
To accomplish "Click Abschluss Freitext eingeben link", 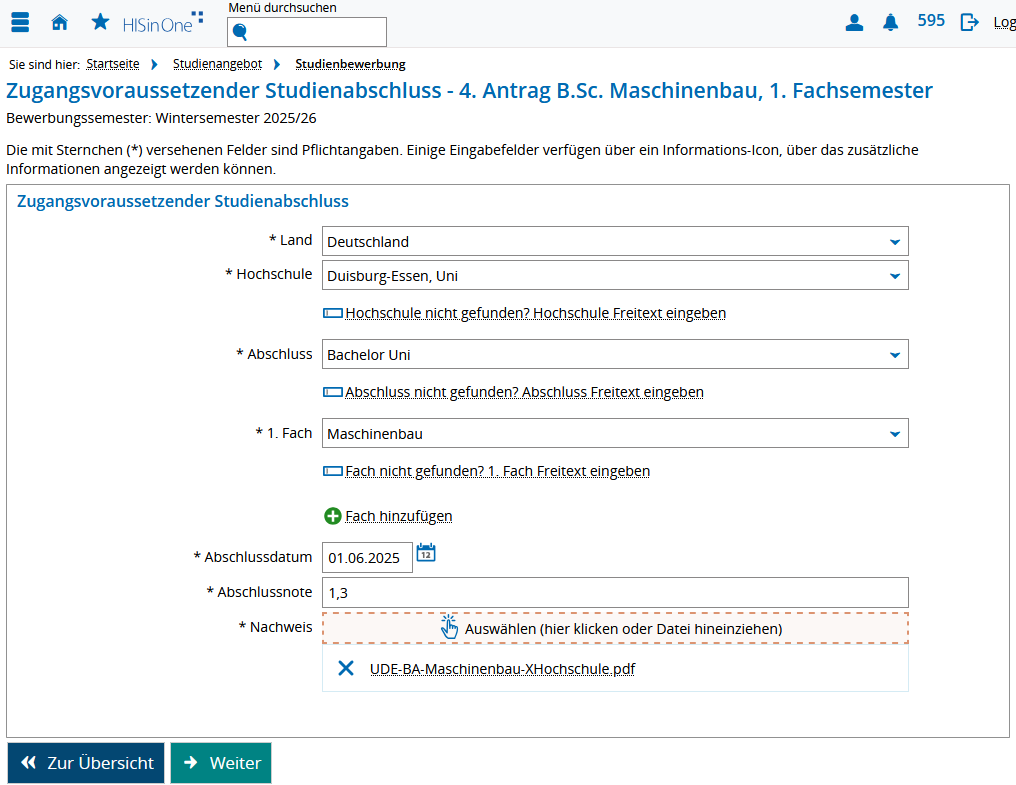I will click(524, 392).
